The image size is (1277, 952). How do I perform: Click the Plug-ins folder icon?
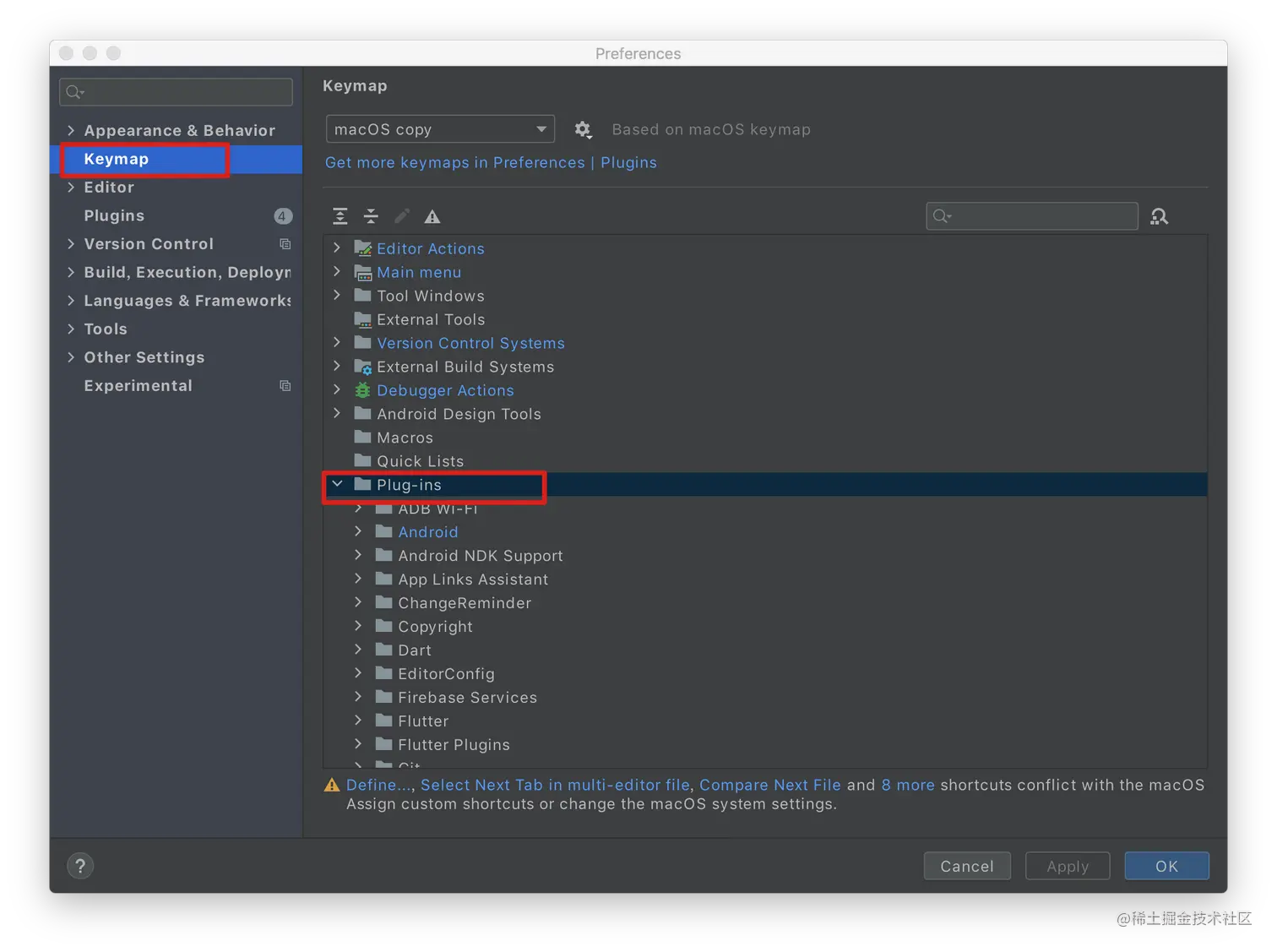click(x=363, y=484)
